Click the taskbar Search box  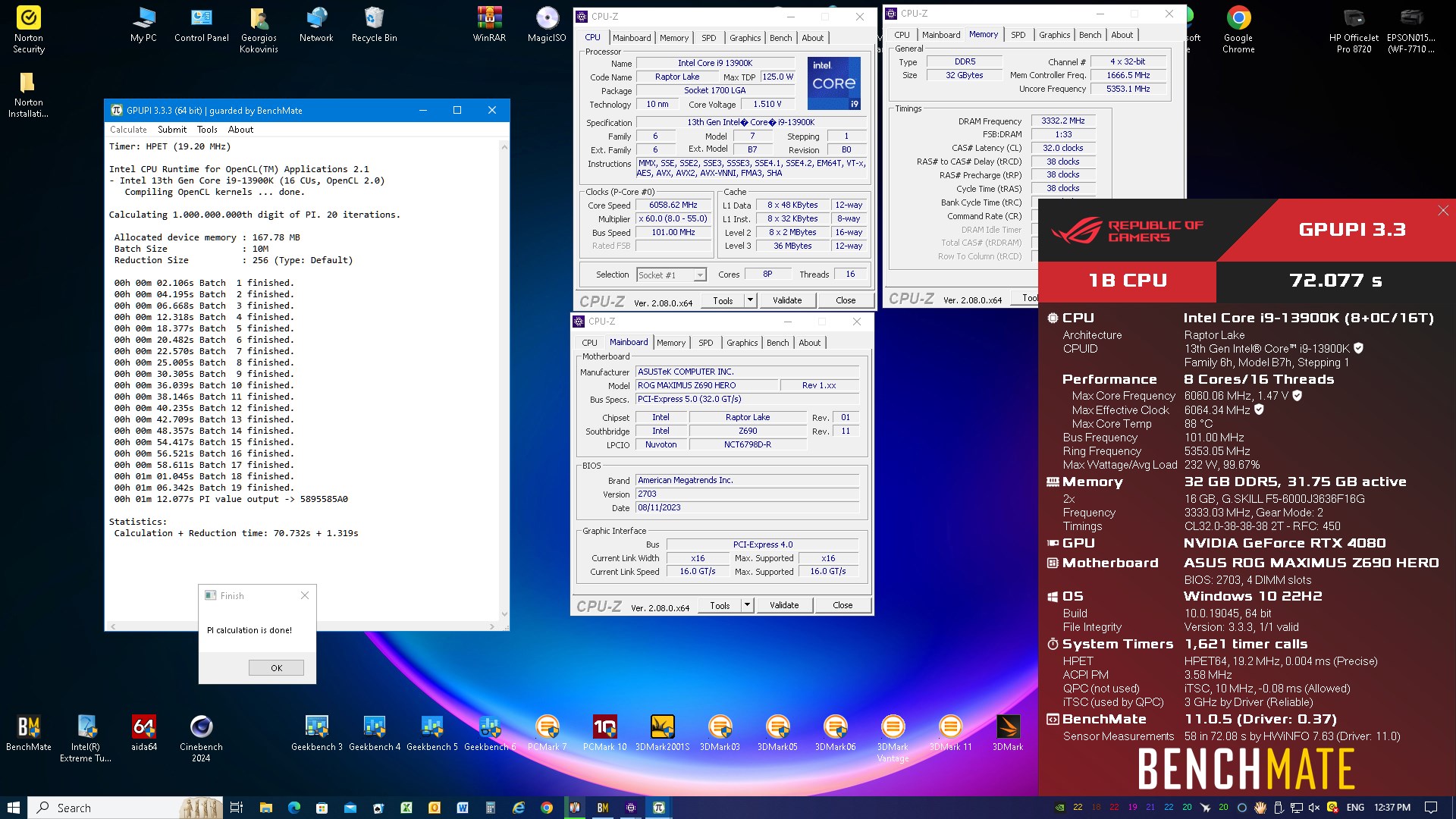click(125, 808)
